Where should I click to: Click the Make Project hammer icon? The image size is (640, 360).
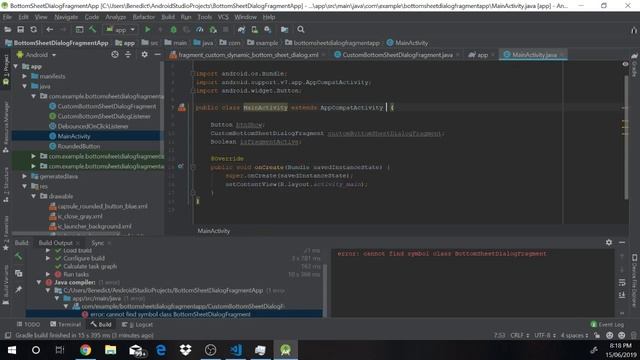93,29
